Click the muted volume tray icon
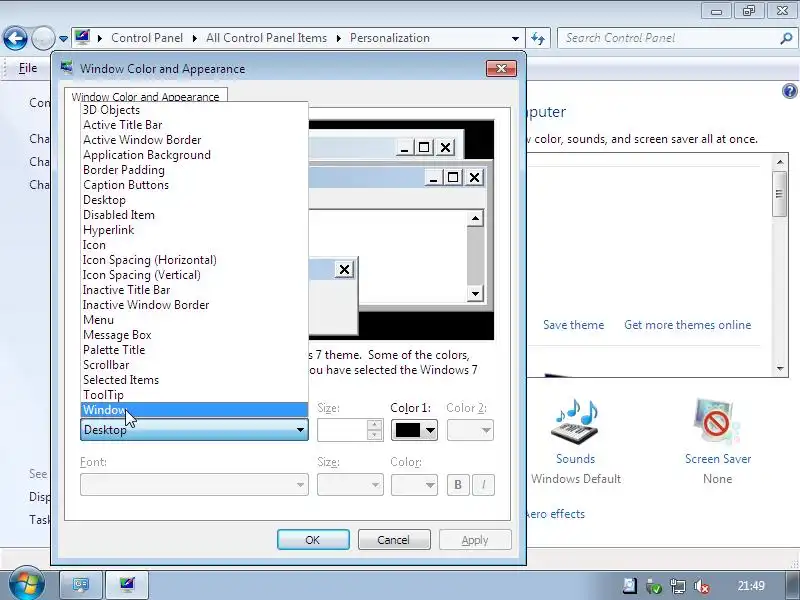 pyautogui.click(x=702, y=586)
